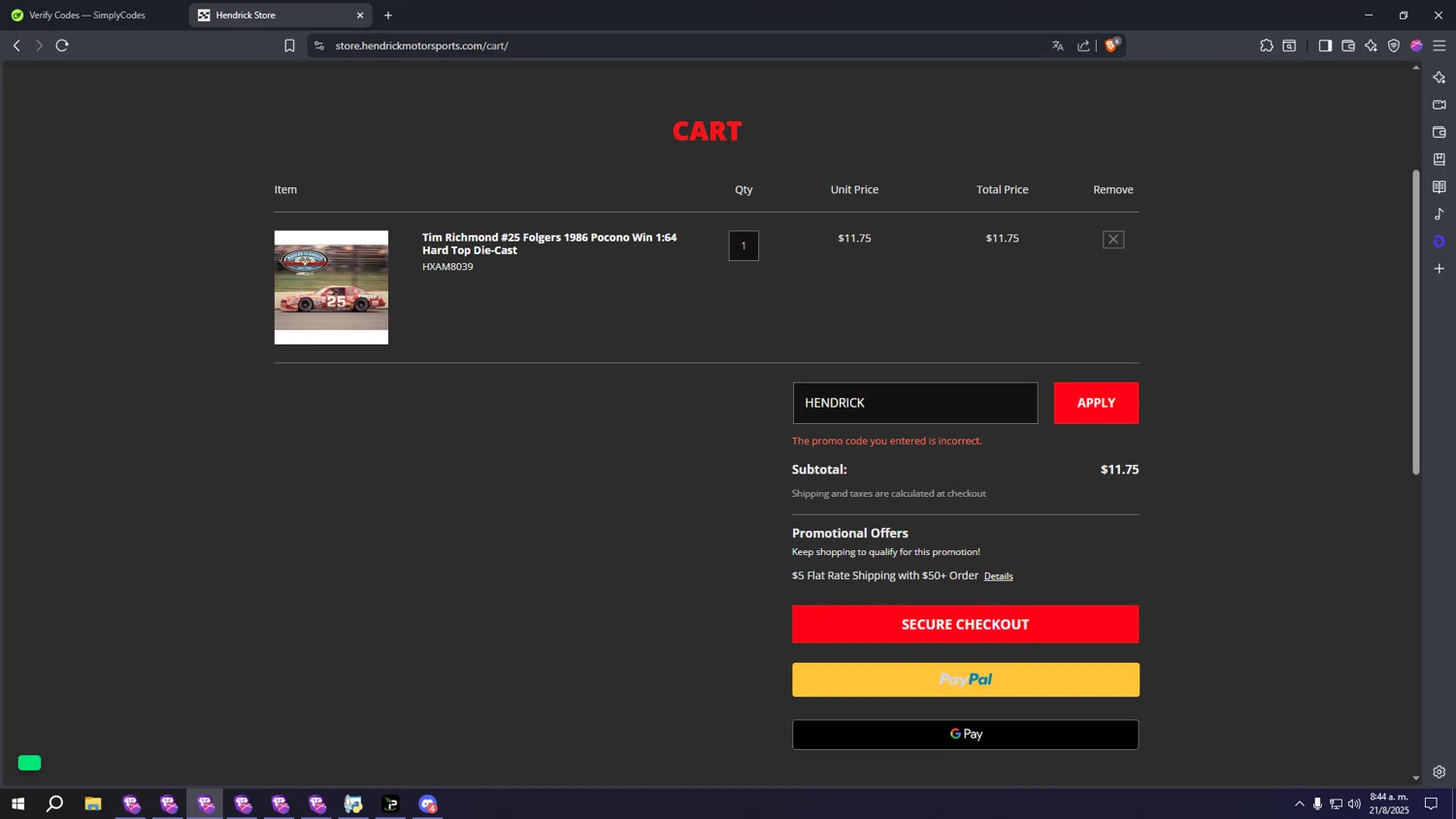Open sidebar bookmarks panel icon
Viewport: 1456px width, 819px height.
(x=1439, y=159)
